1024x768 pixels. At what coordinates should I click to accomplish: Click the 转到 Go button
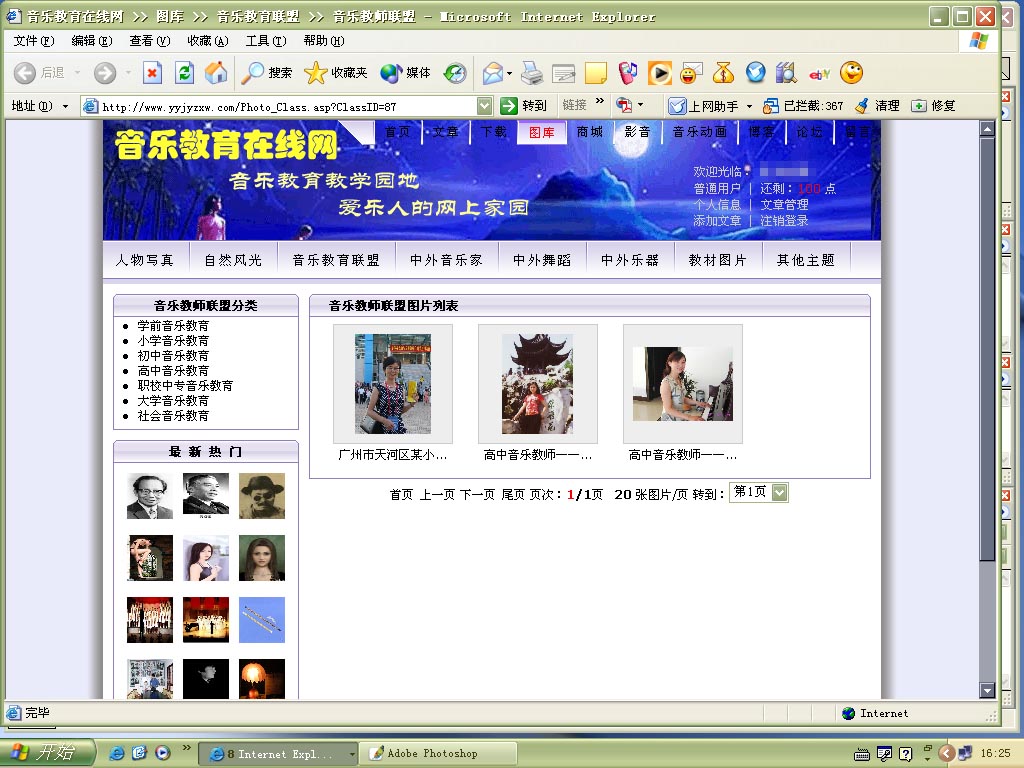coord(524,105)
